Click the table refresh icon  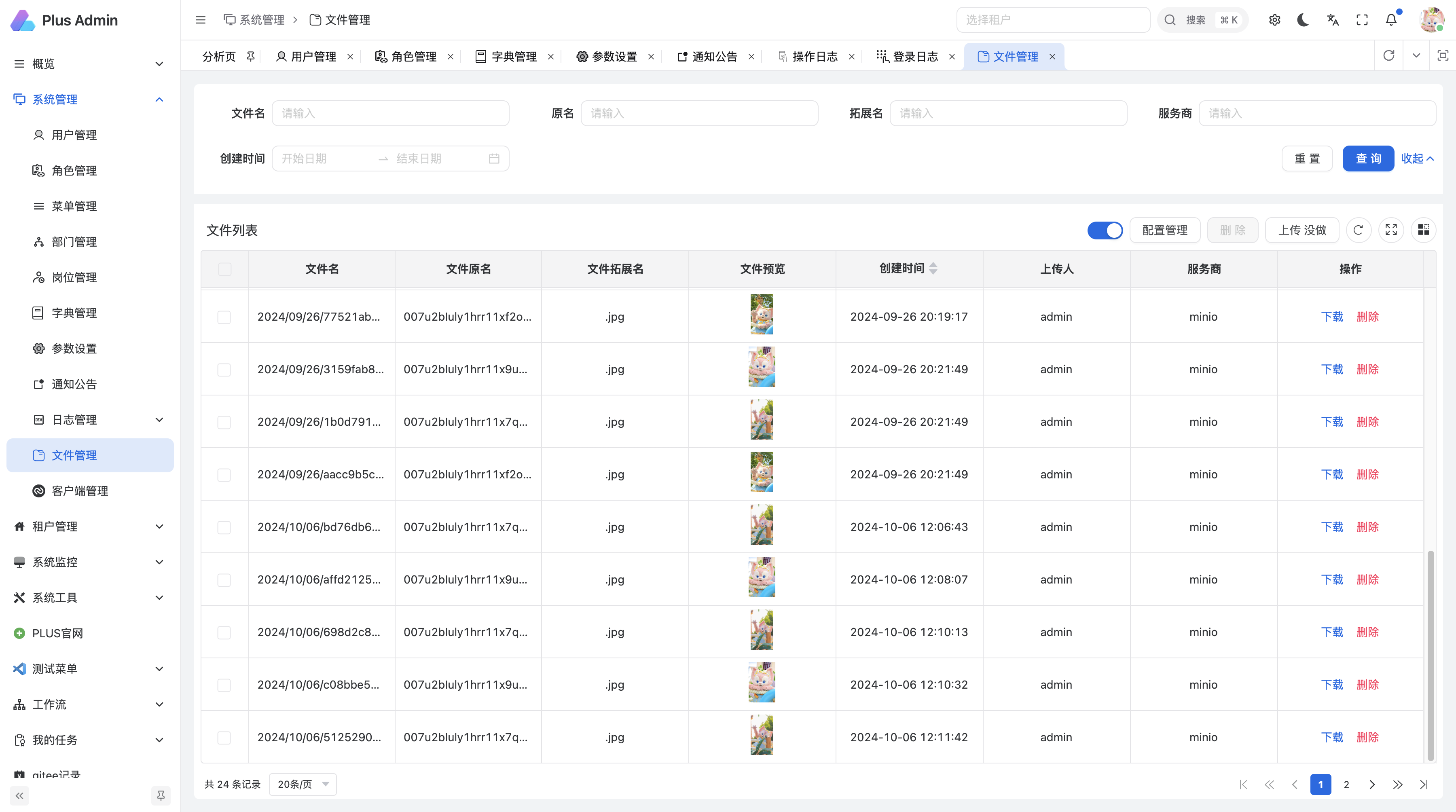pyautogui.click(x=1358, y=230)
